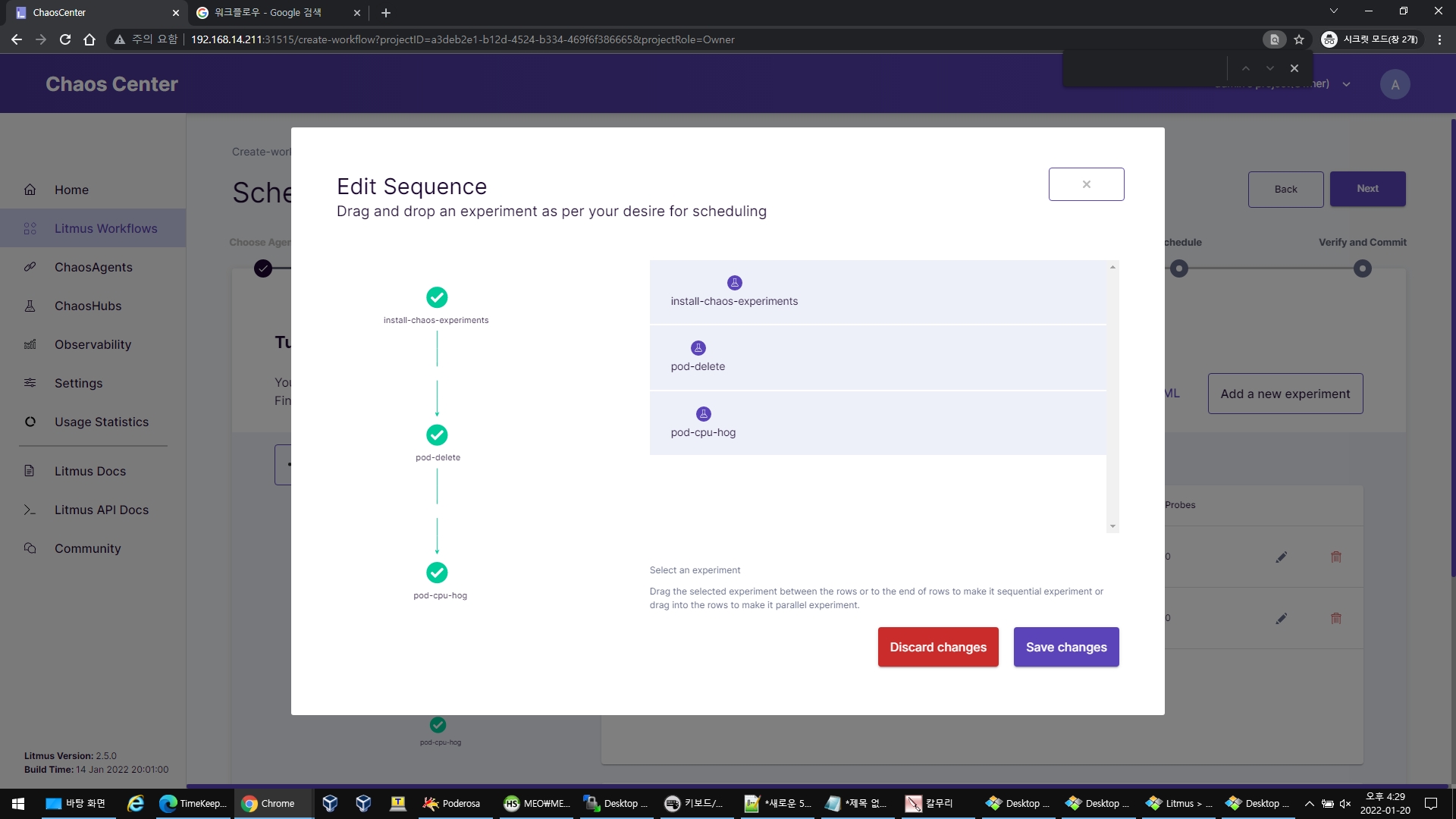
Task: Click green checkmark node for pod-cpu-hog
Action: point(437,573)
